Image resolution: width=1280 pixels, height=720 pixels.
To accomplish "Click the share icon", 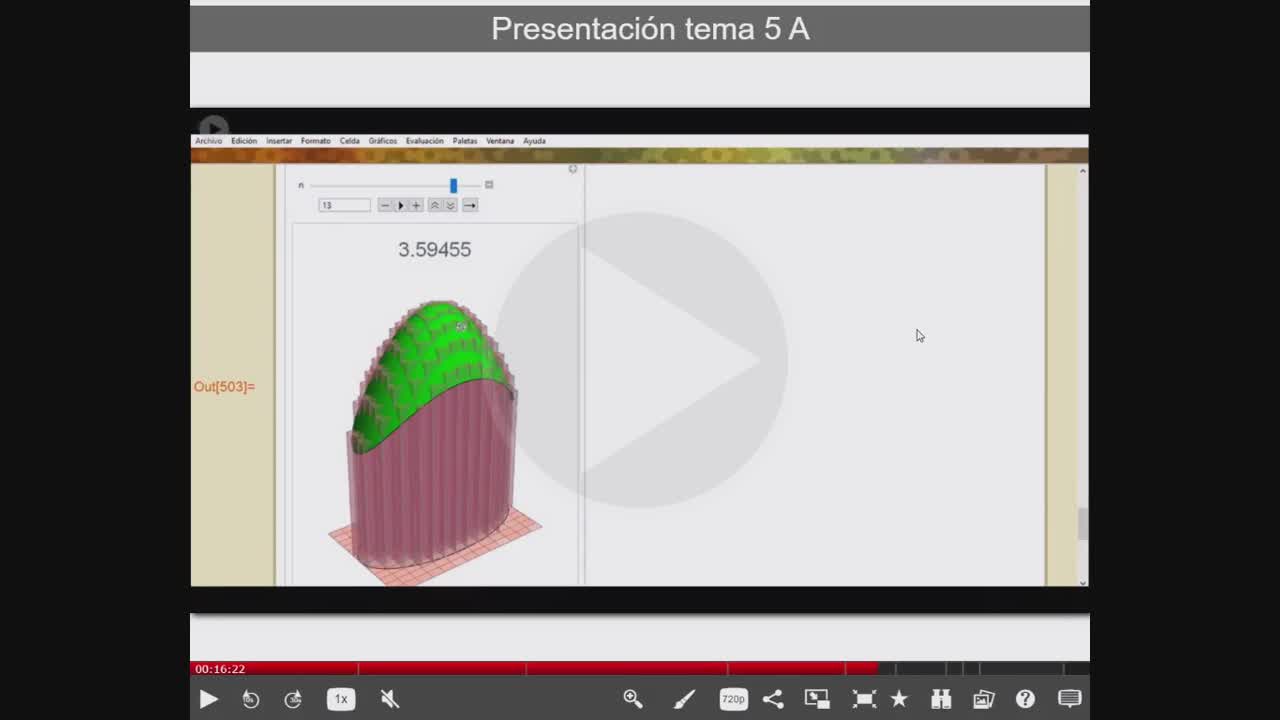I will (x=773, y=699).
